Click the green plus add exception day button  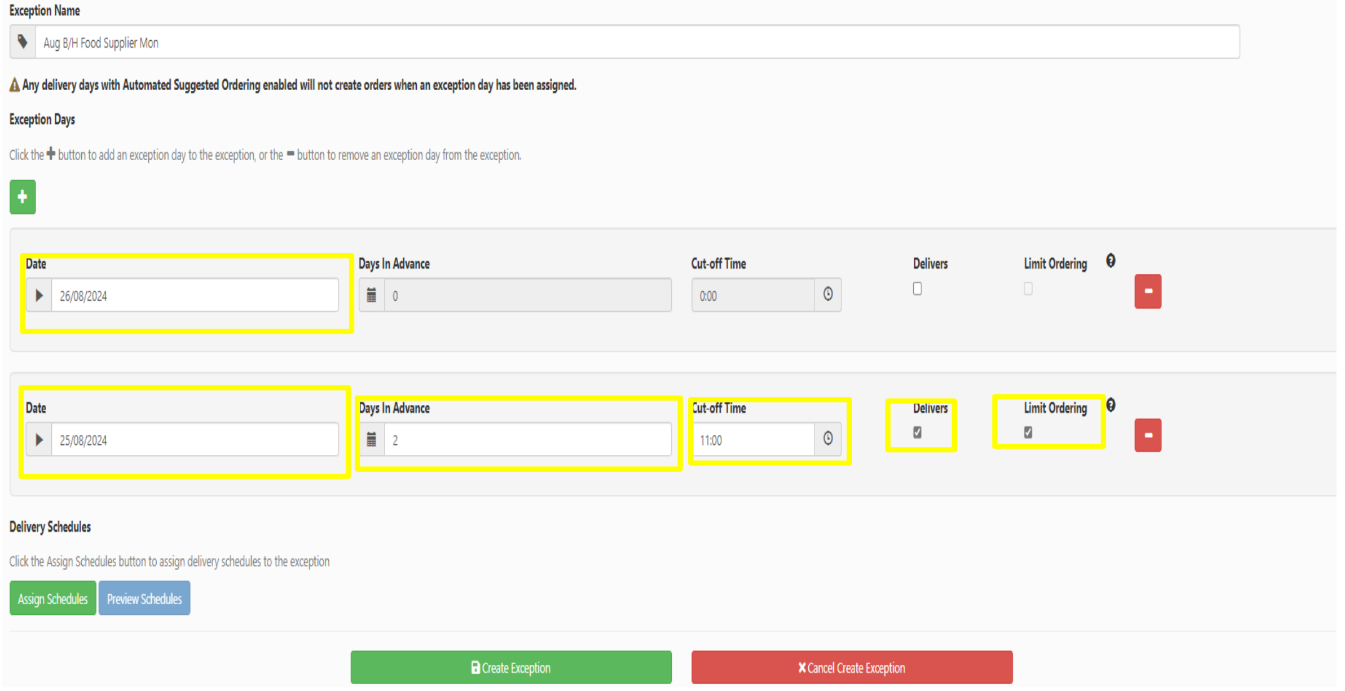pyautogui.click(x=22, y=197)
